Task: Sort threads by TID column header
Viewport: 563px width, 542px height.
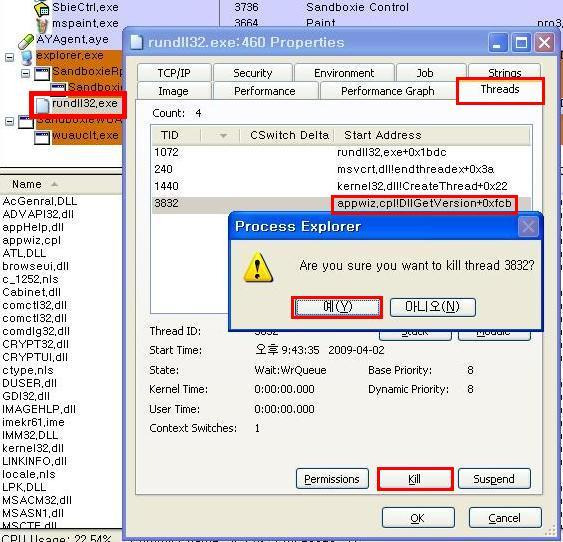Action: 176,135
